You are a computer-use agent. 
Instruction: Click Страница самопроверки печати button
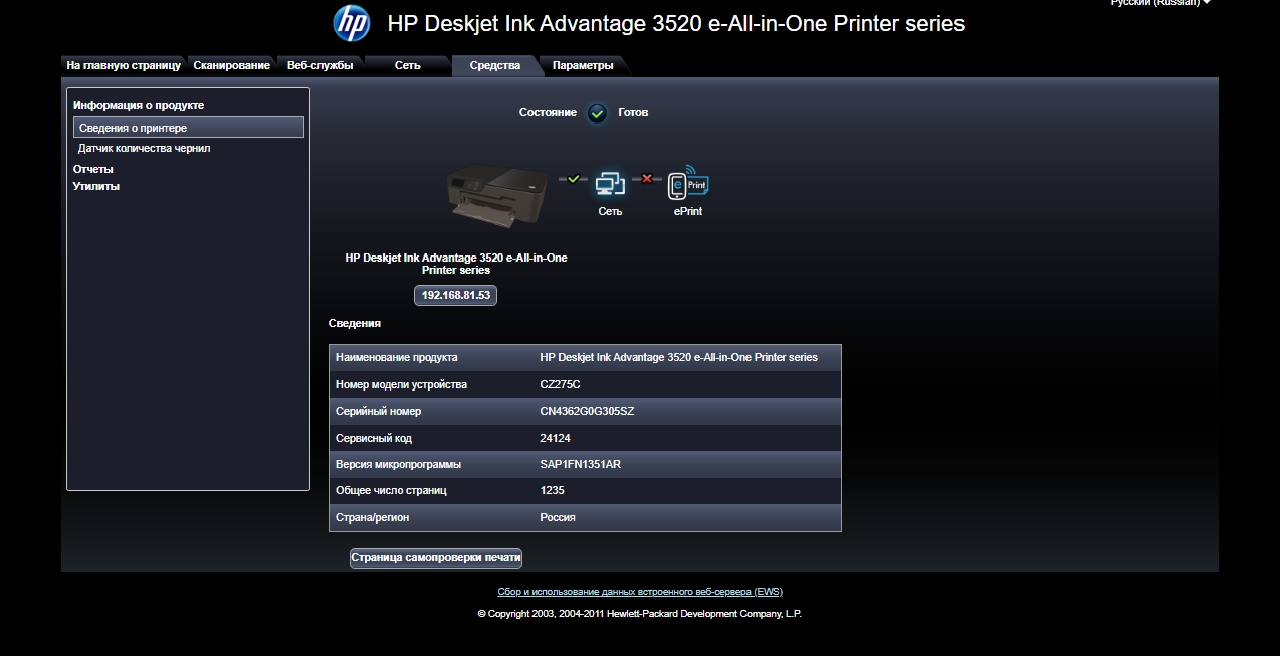(436, 558)
